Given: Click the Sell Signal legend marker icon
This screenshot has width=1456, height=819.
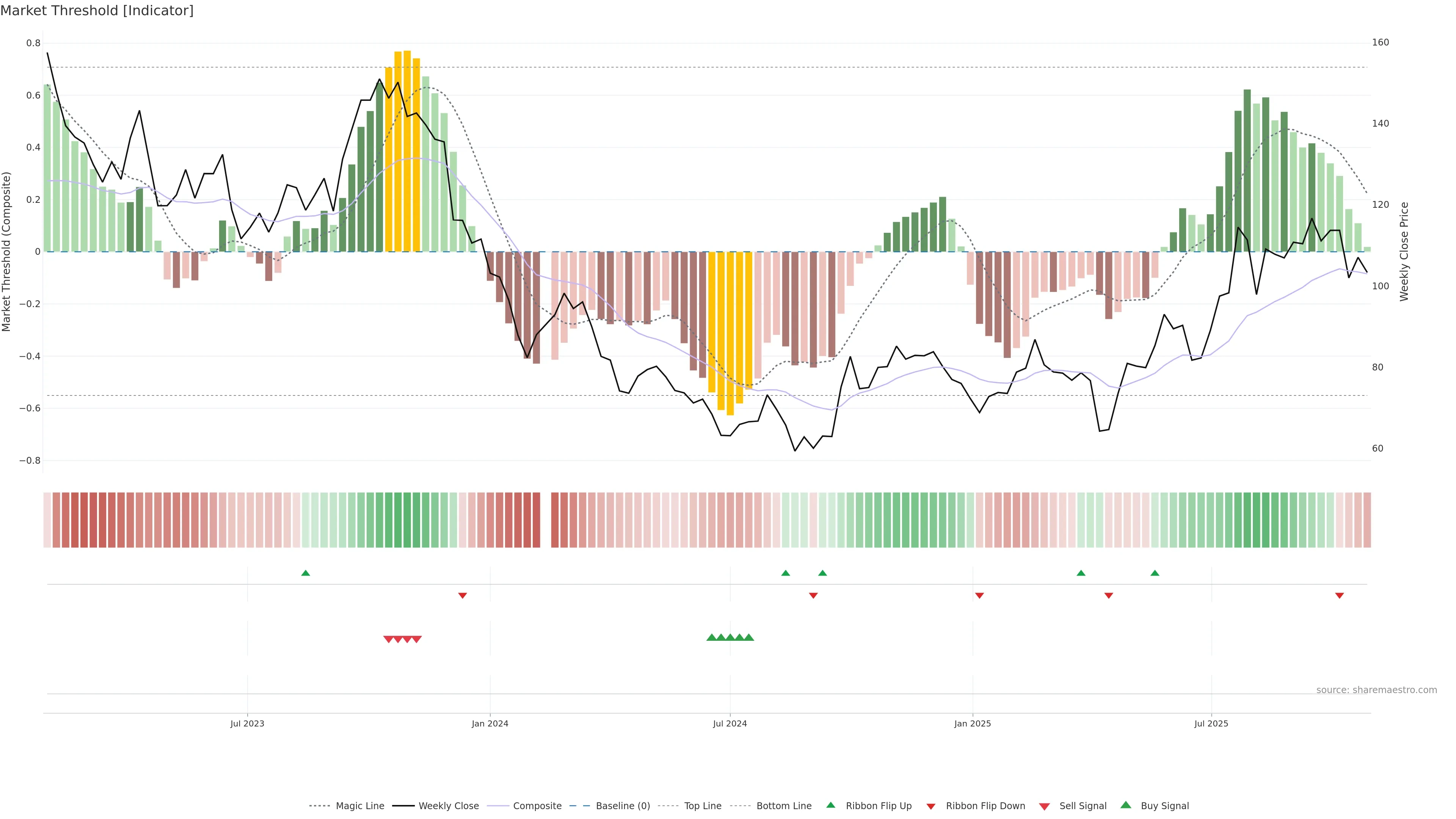Looking at the screenshot, I should 1045,806.
